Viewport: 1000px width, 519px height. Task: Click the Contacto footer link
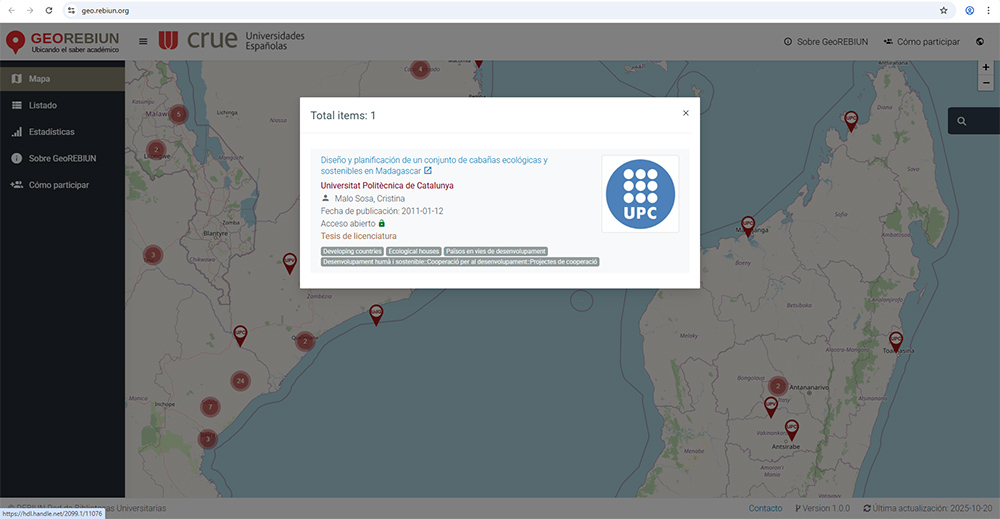pos(765,508)
